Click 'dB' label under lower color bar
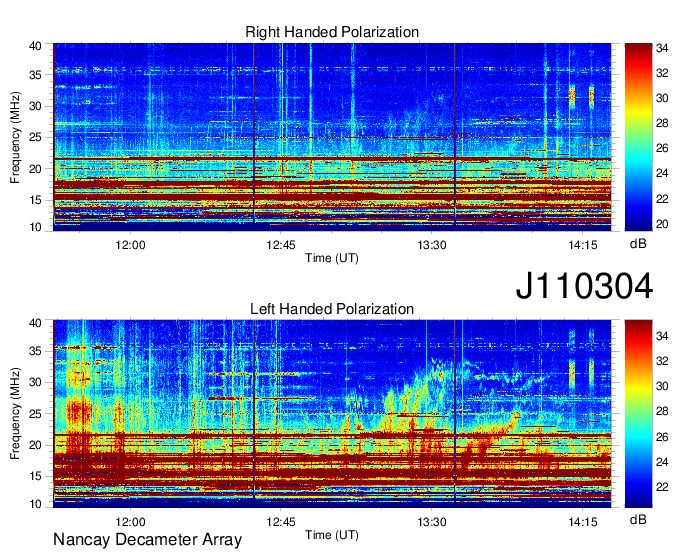The width and height of the screenshot is (680, 552). [638, 520]
